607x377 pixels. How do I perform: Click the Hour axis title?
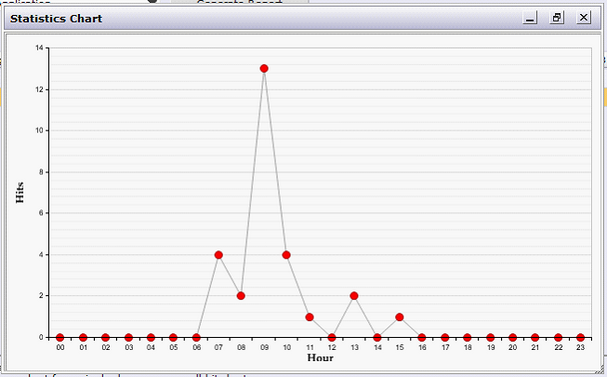point(320,358)
